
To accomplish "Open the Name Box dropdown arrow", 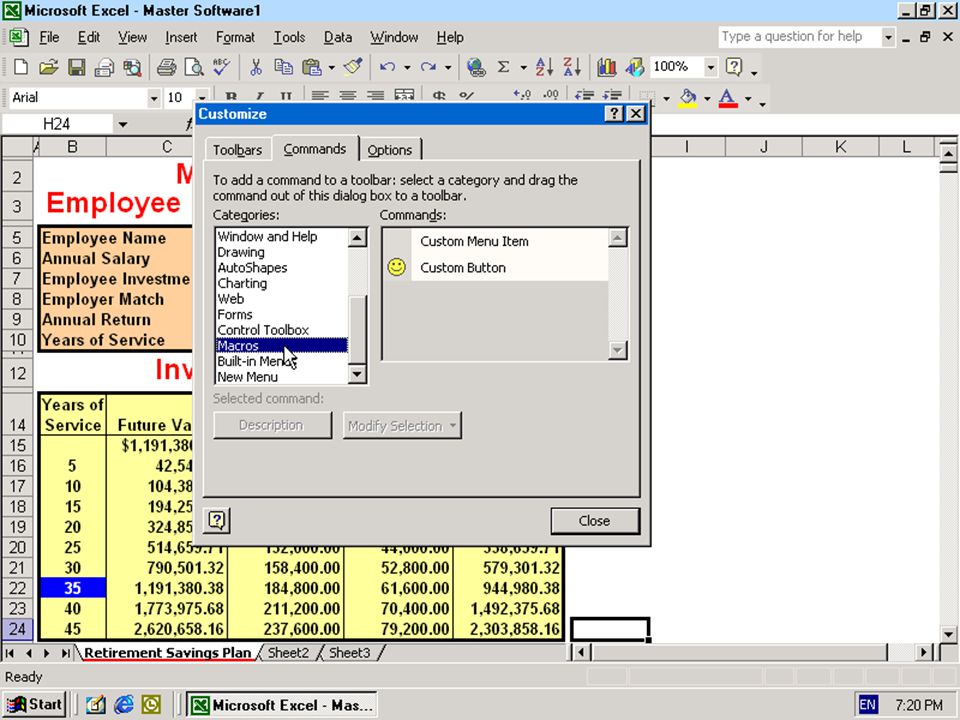I will (x=122, y=124).
